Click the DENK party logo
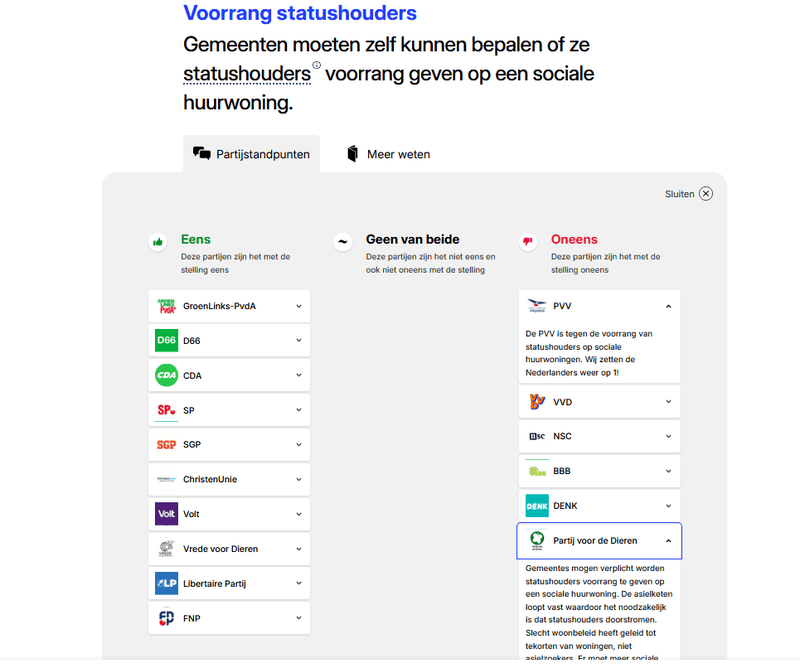Viewport: 800px width, 668px height. [537, 506]
